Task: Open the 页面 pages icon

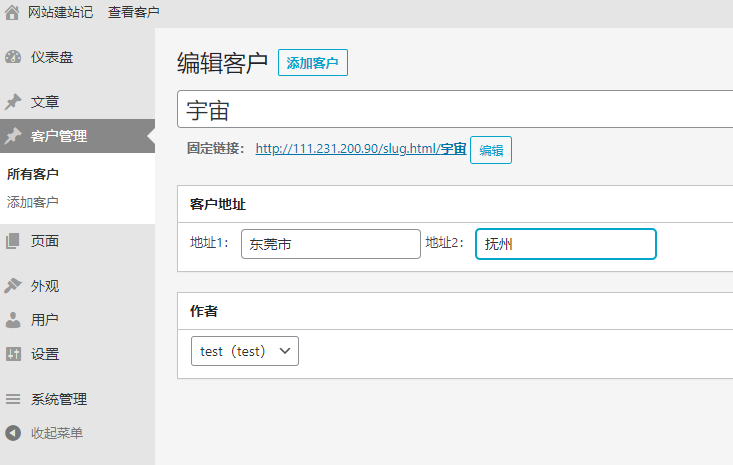Action: click(13, 241)
